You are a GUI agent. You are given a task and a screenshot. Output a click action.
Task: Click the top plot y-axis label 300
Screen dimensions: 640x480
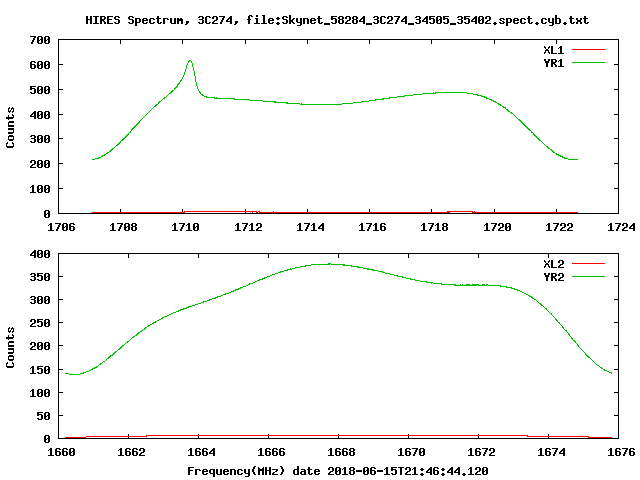[40, 140]
